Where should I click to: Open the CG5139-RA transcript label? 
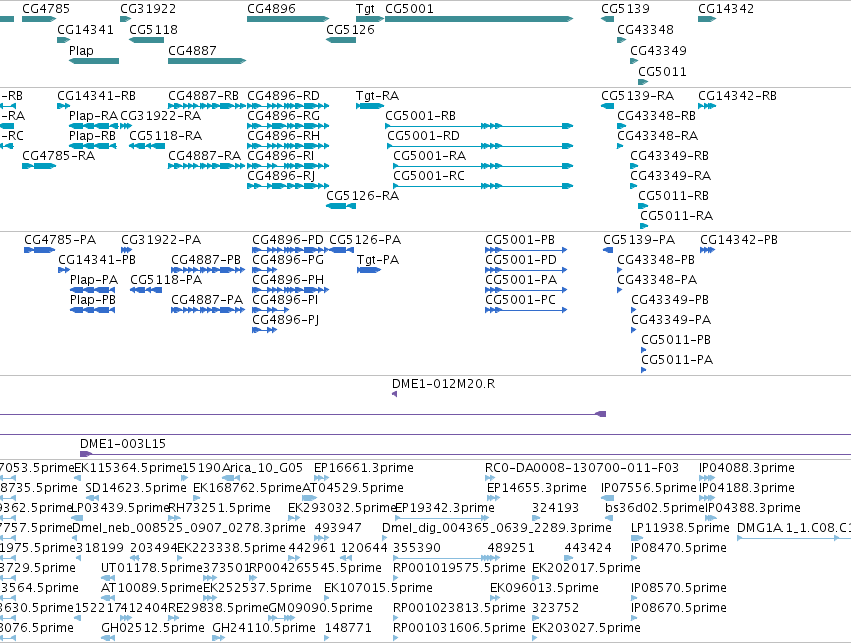[638, 96]
